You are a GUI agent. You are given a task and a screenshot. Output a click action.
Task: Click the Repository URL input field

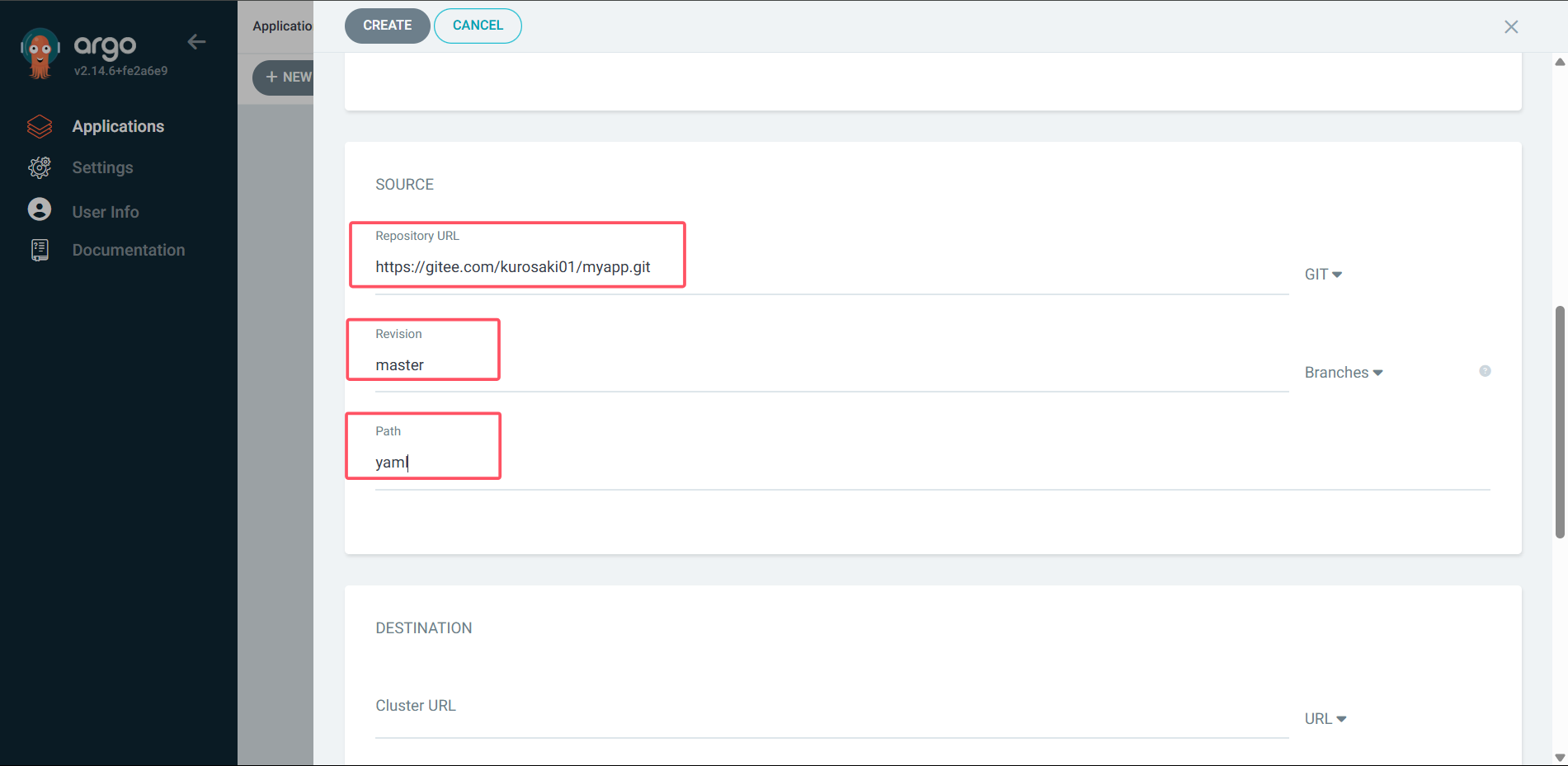(x=825, y=267)
